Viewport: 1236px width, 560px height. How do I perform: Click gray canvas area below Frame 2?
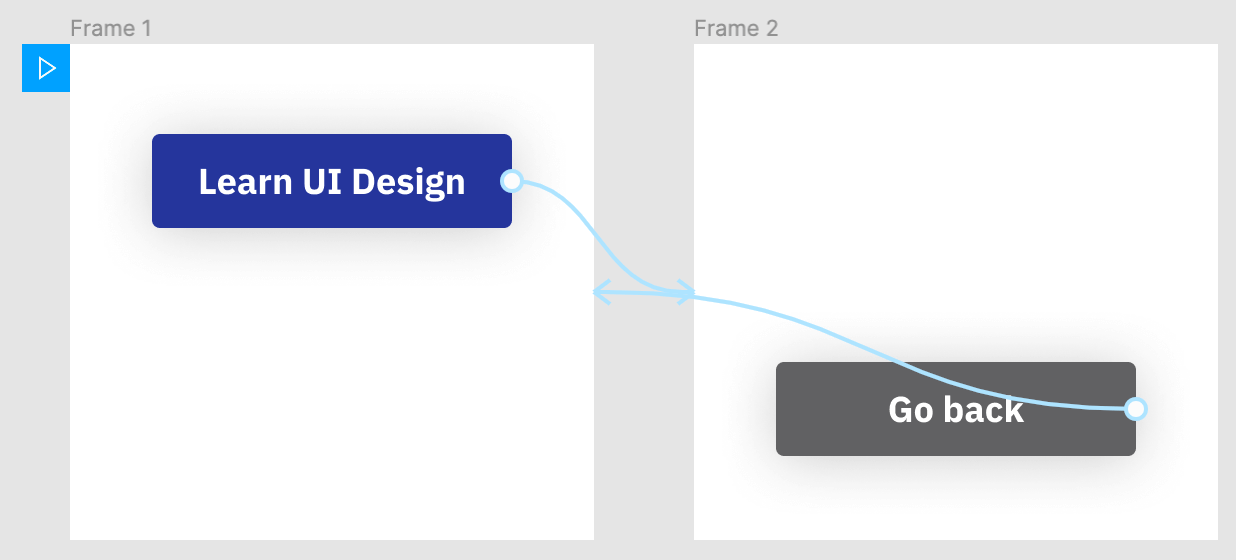(955, 550)
